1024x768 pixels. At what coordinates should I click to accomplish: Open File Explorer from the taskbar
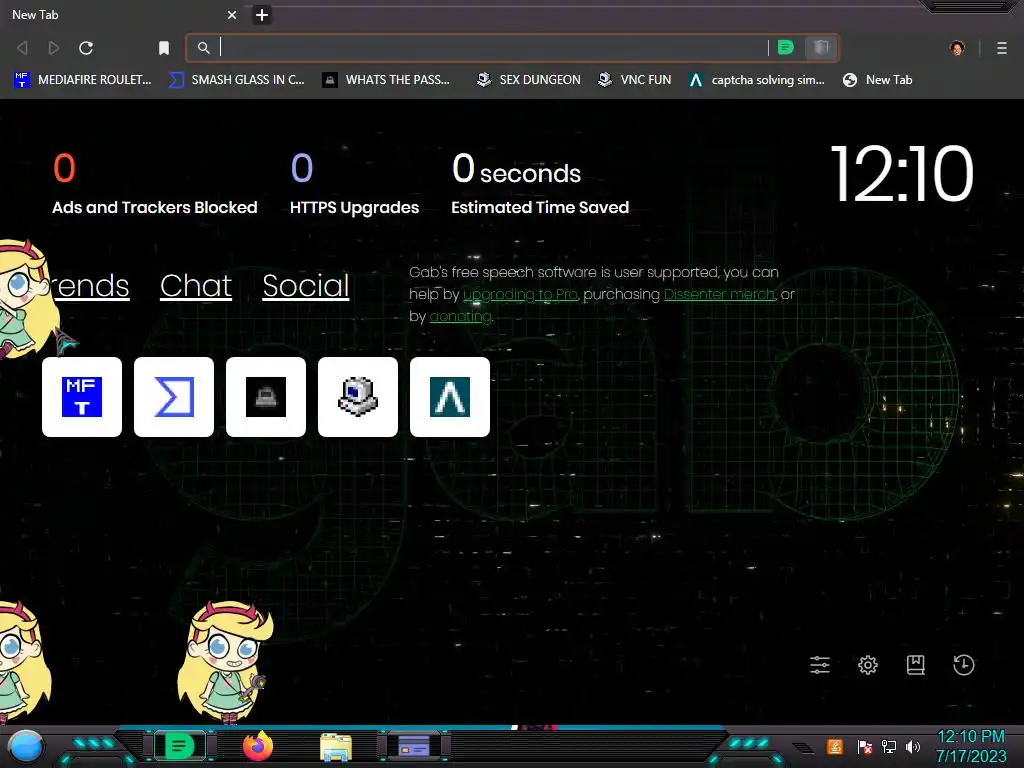click(336, 746)
